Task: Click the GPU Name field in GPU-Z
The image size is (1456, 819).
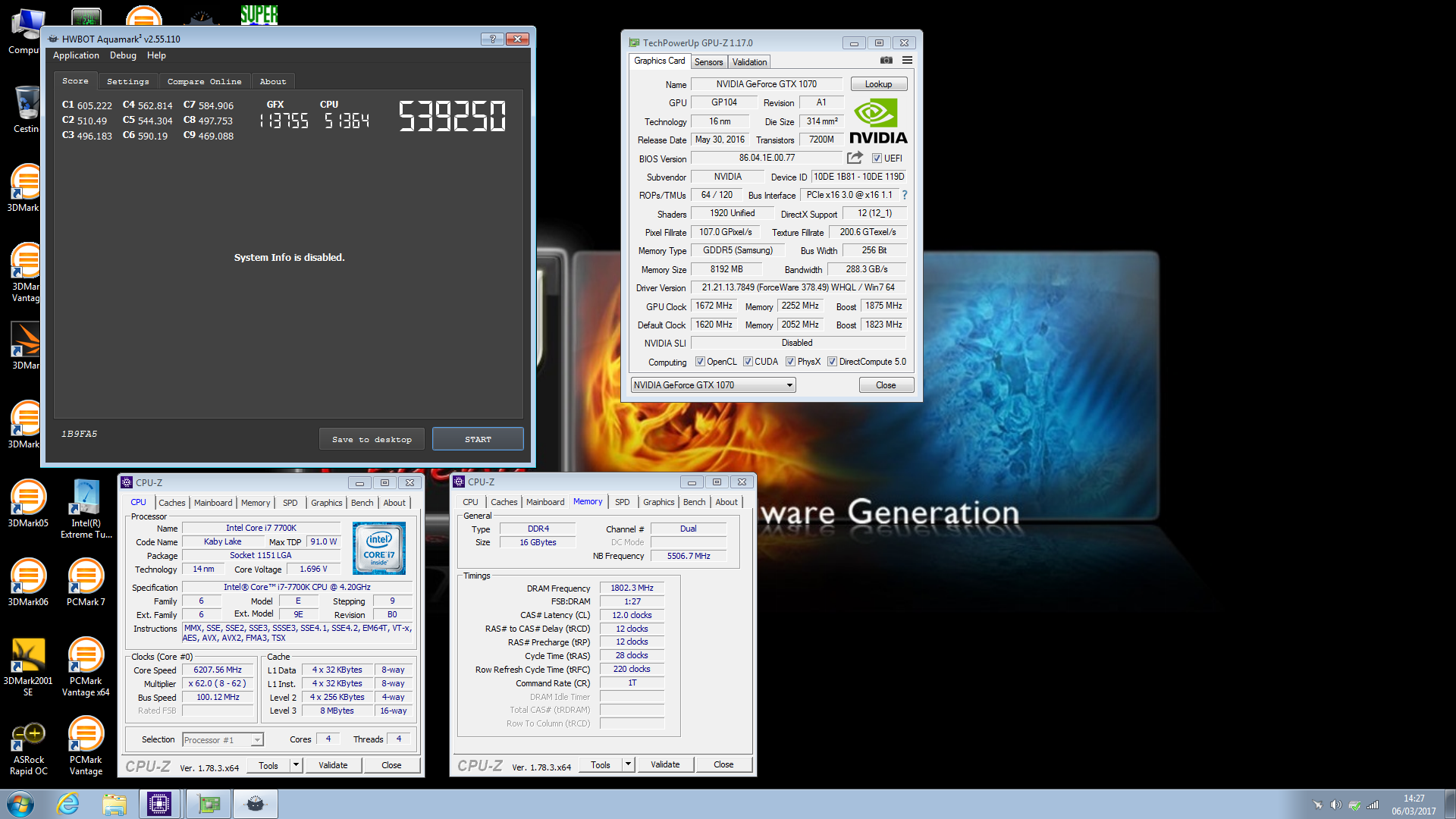Action: point(766,84)
